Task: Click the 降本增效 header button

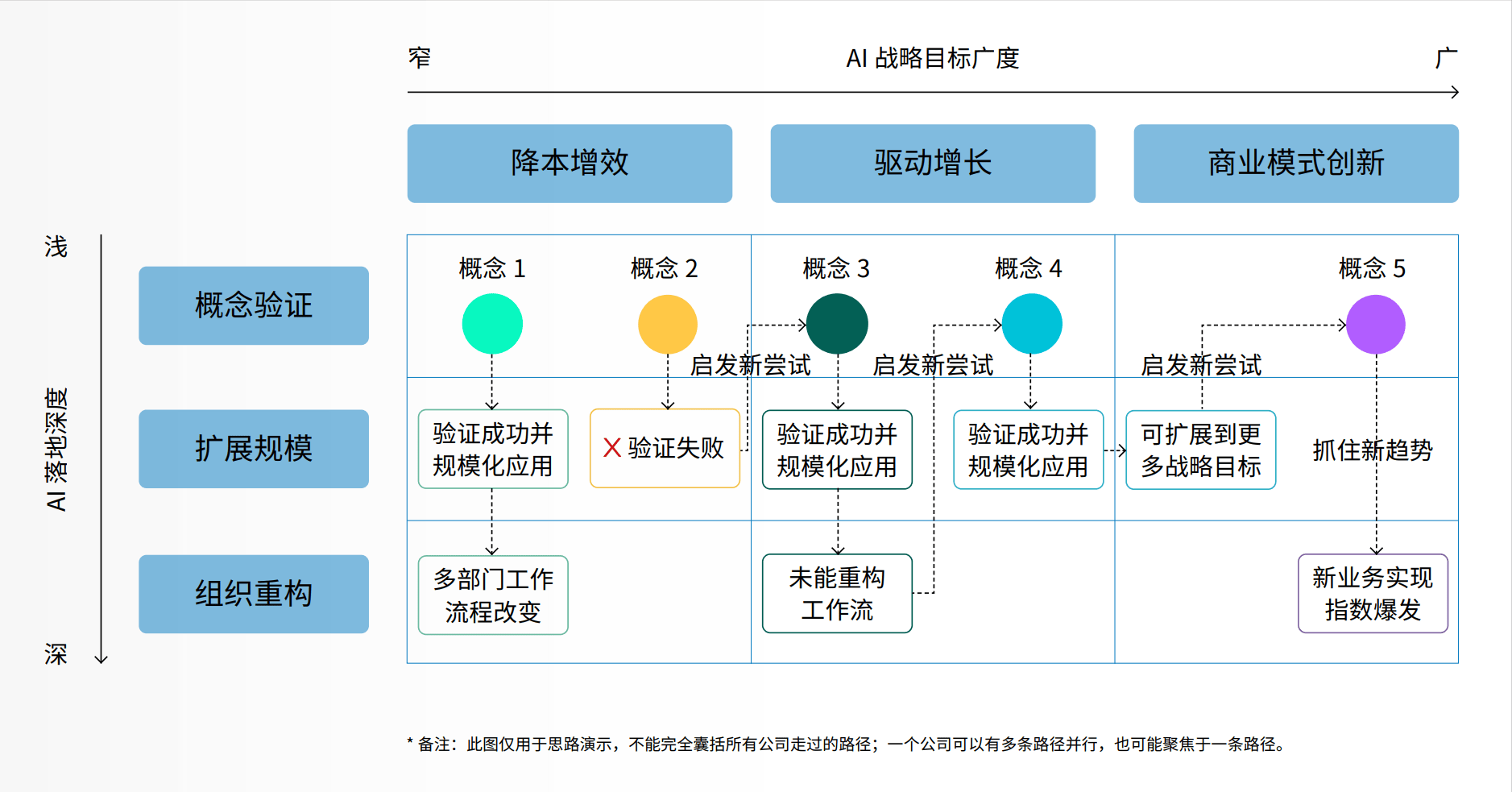Action: (x=569, y=162)
